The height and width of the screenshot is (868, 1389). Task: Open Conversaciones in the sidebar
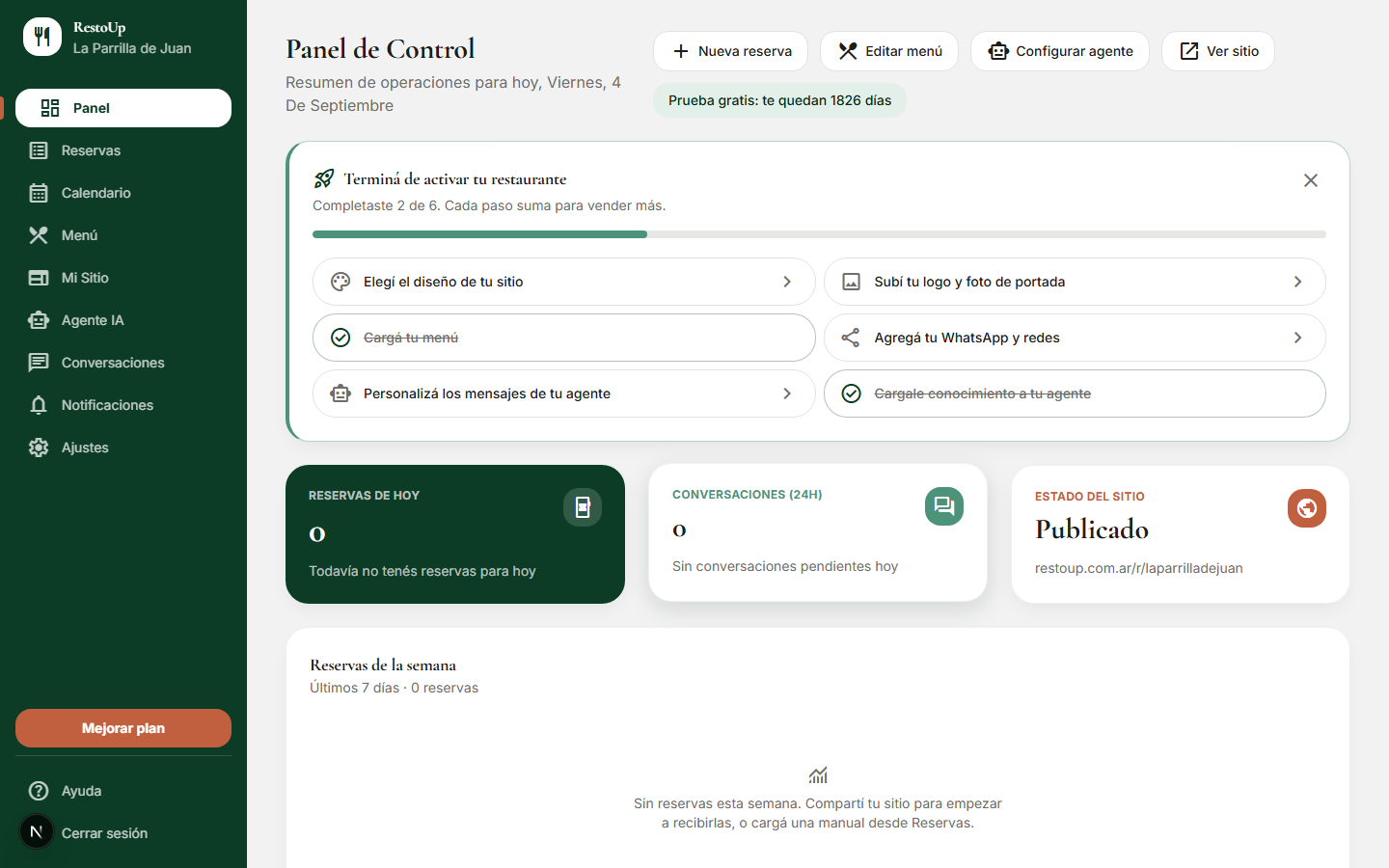(123, 363)
